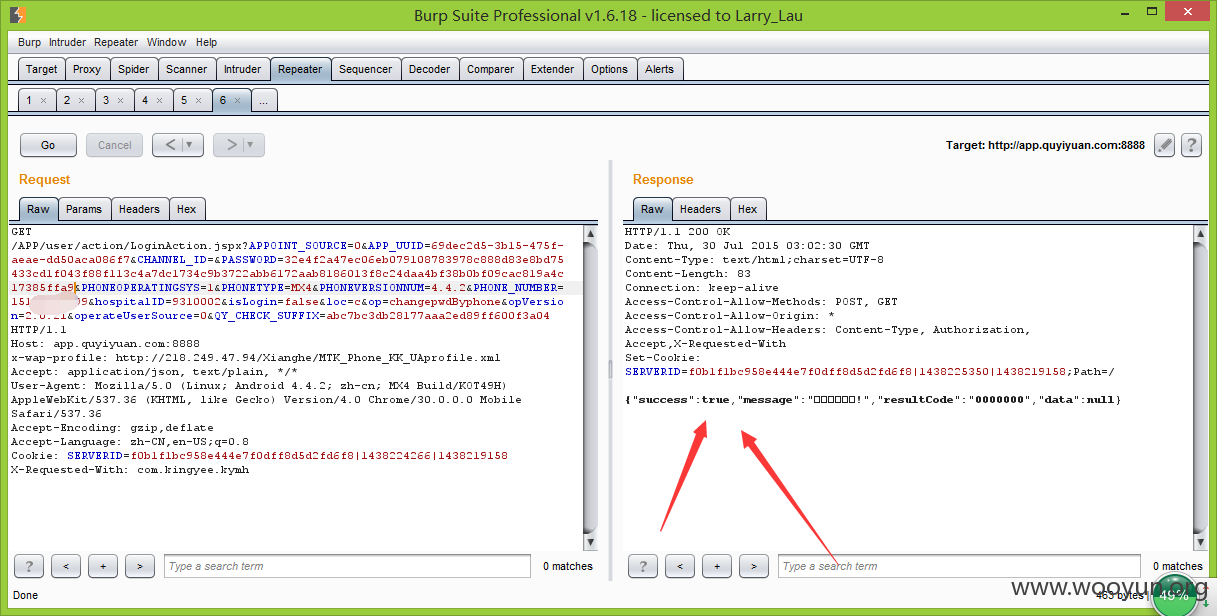Screen dimensions: 1217x616
Task: Close Repeater tab 1 with its x
Action: click(x=43, y=101)
